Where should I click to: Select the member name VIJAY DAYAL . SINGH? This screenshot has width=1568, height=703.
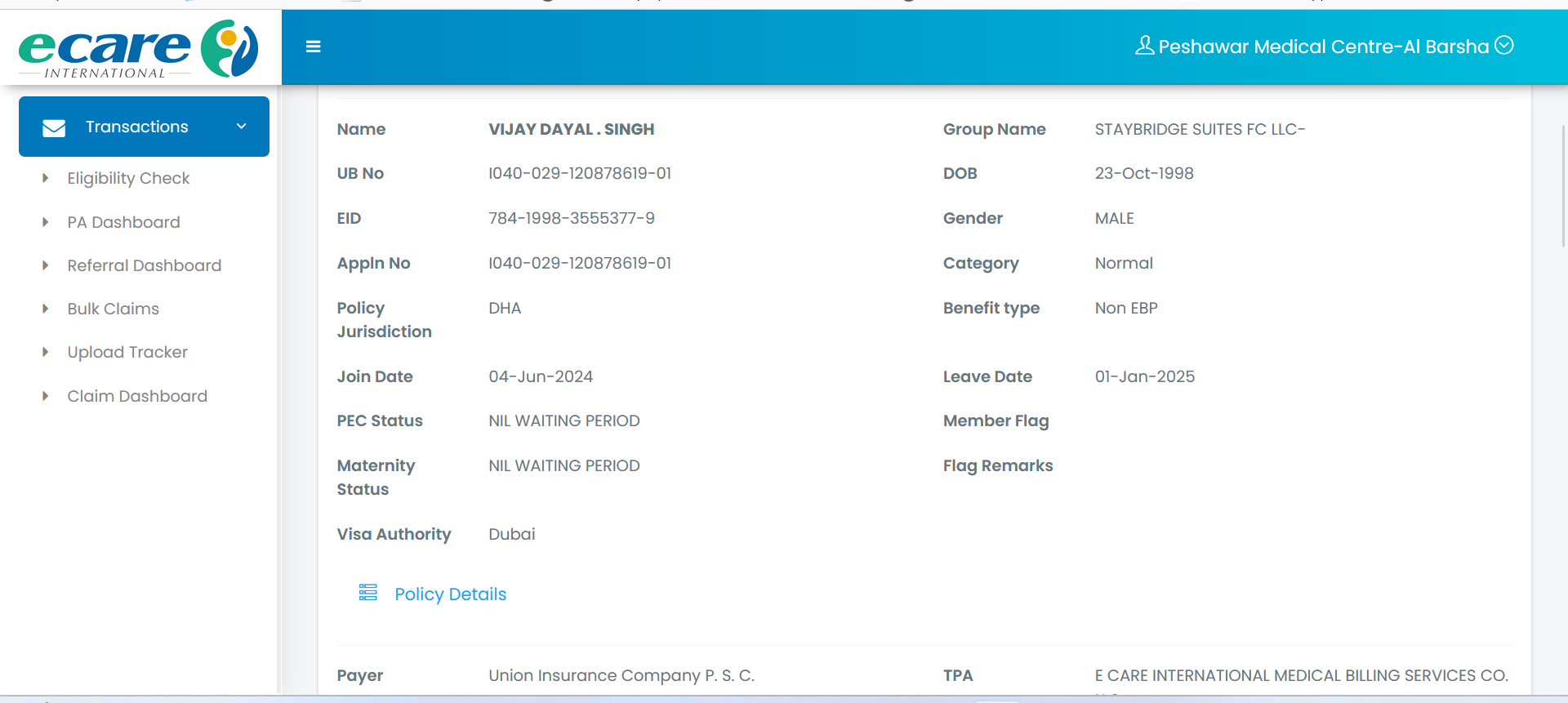pos(572,129)
